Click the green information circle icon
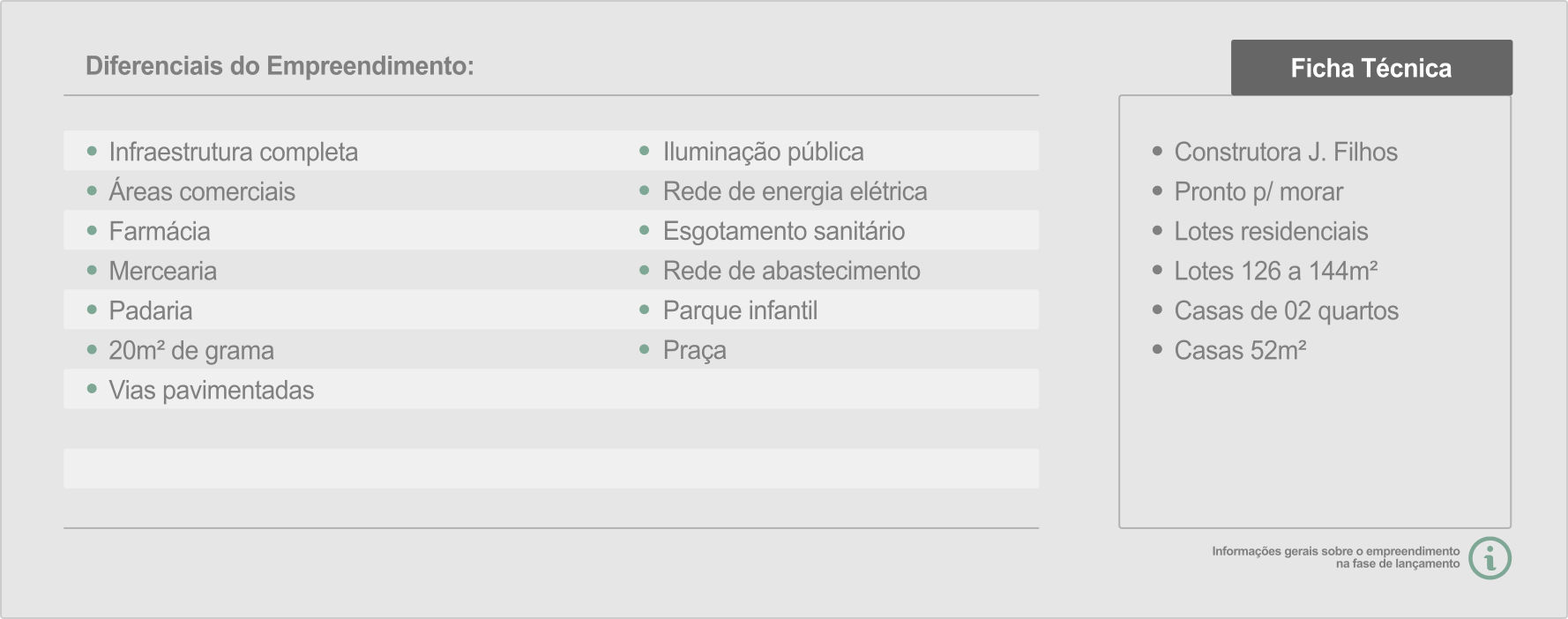Viewport: 1568px width, 619px height. (1490, 558)
